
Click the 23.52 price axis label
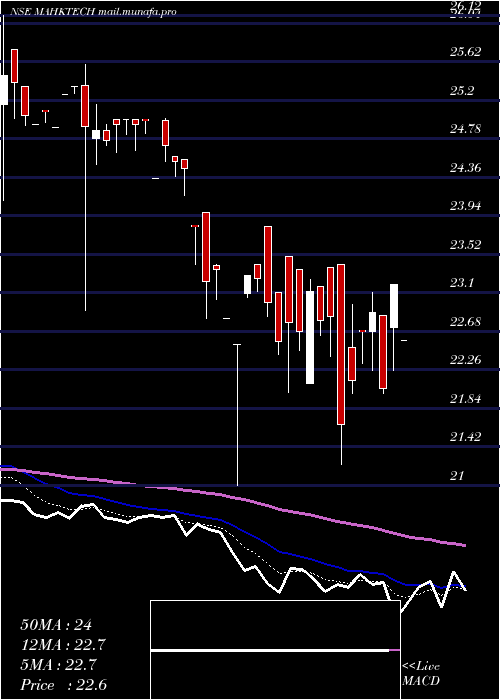click(x=466, y=245)
